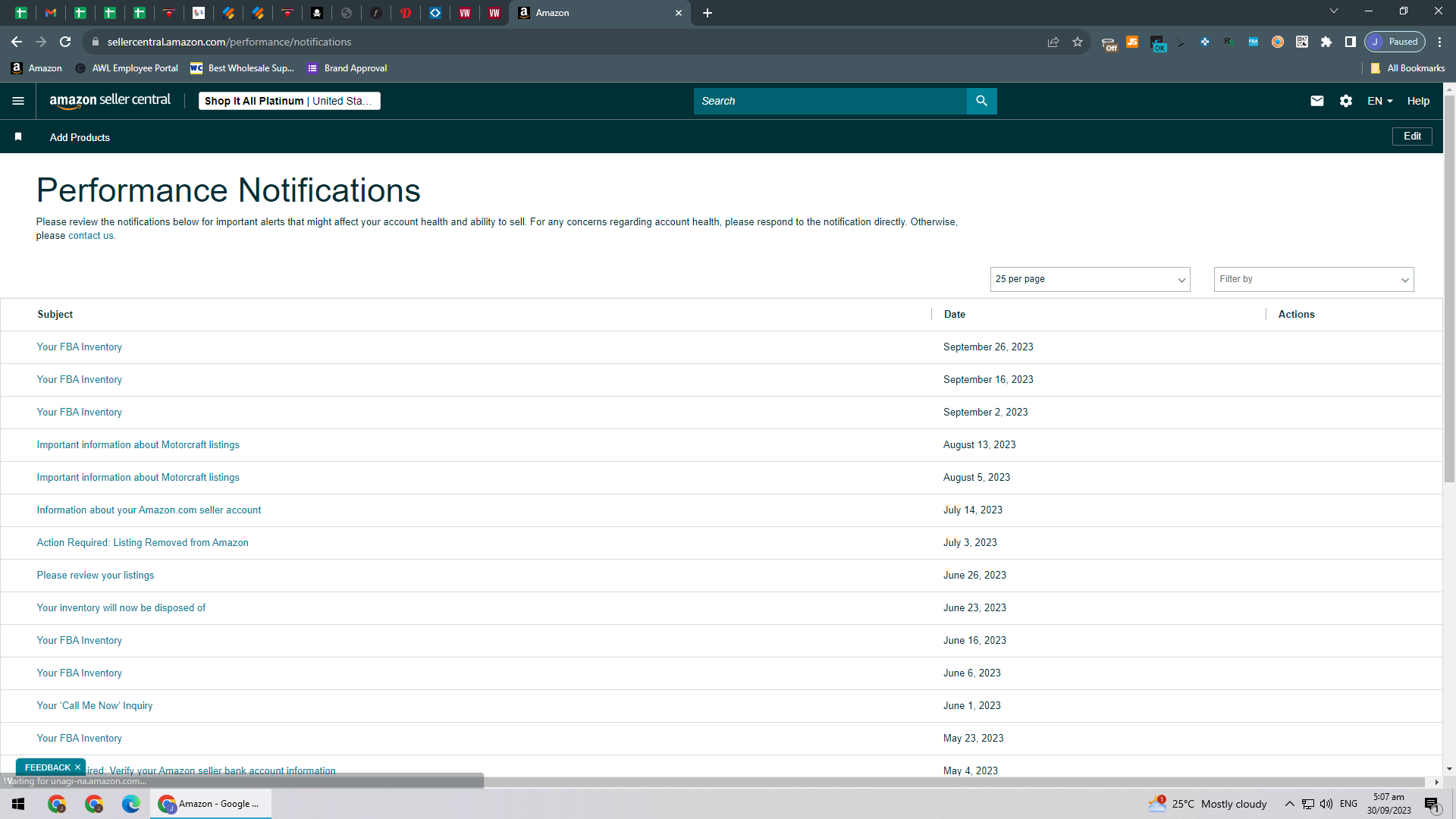
Task: Click the volume speaker tray icon
Action: click(x=1326, y=804)
